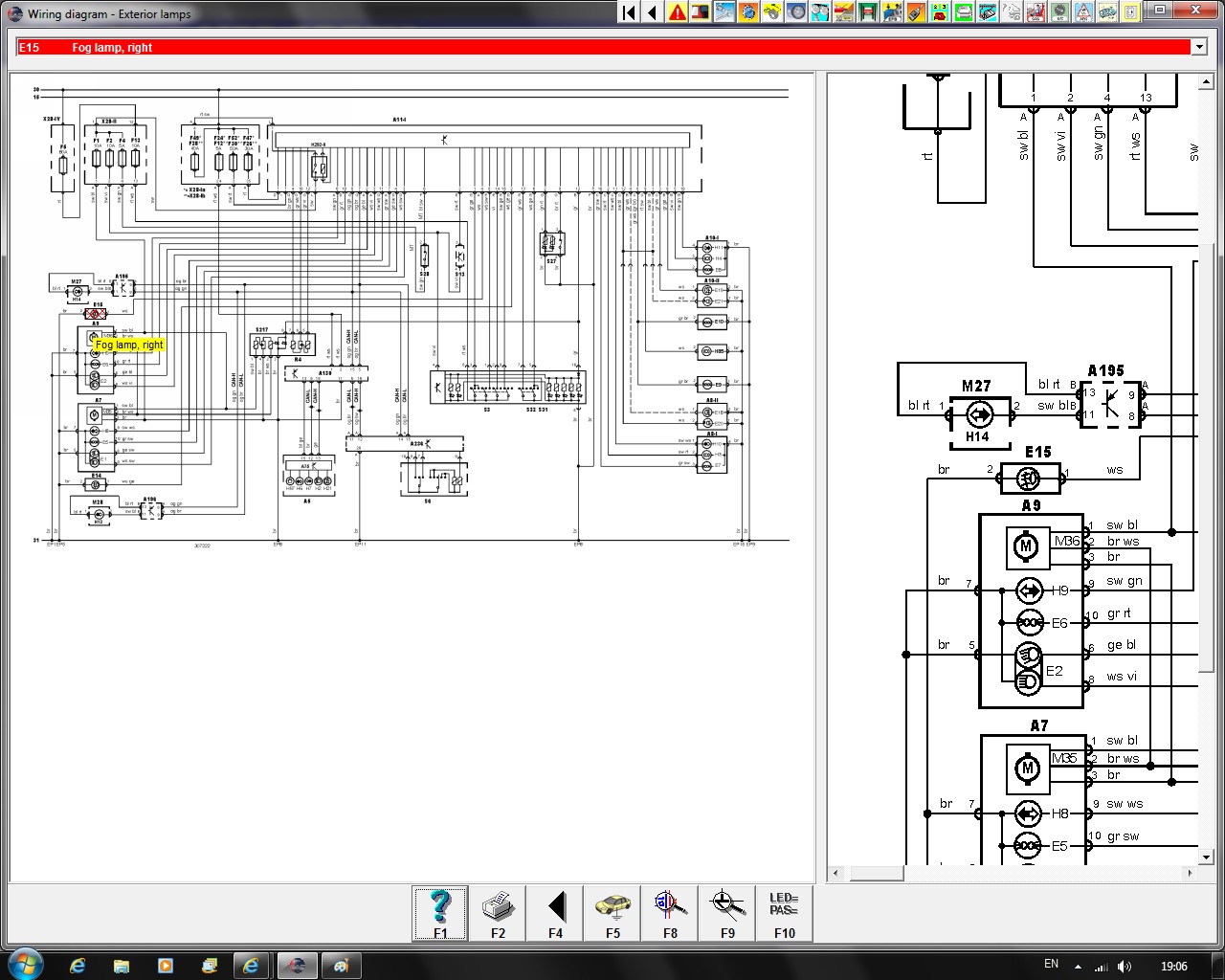Open the E15 Fog lamp component dropdown arrow
This screenshot has width=1225, height=980.
pos(1199,47)
